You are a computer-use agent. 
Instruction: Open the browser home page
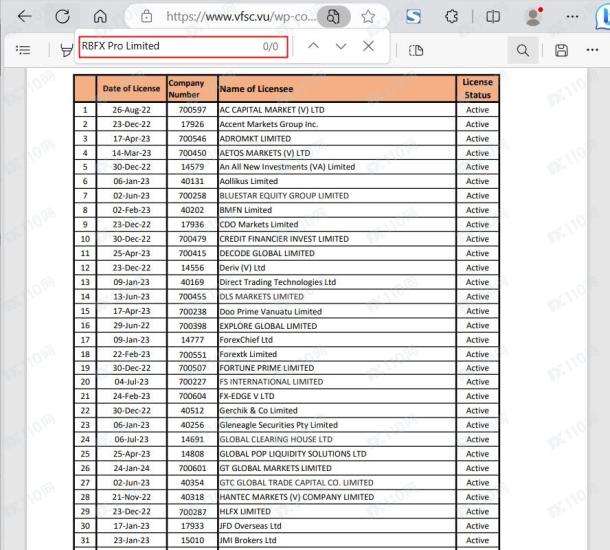[x=100, y=16]
